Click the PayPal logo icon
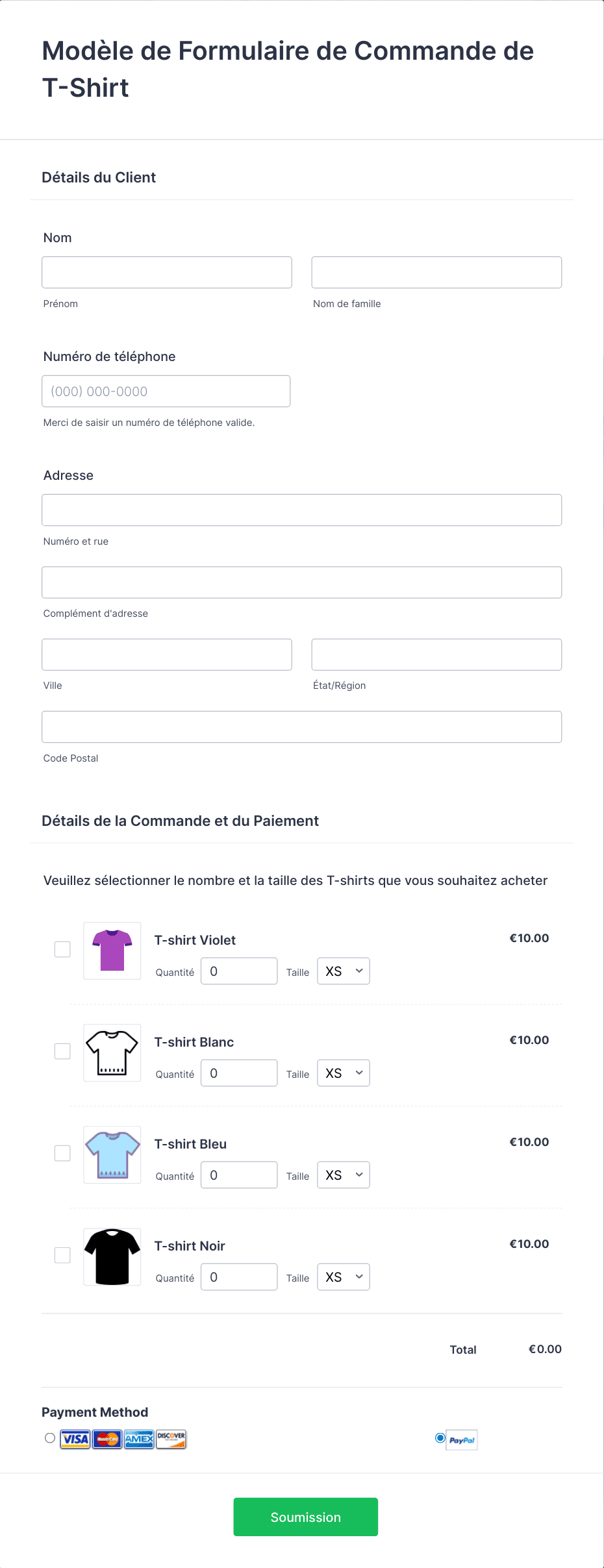Image resolution: width=604 pixels, height=1568 pixels. tap(462, 1440)
